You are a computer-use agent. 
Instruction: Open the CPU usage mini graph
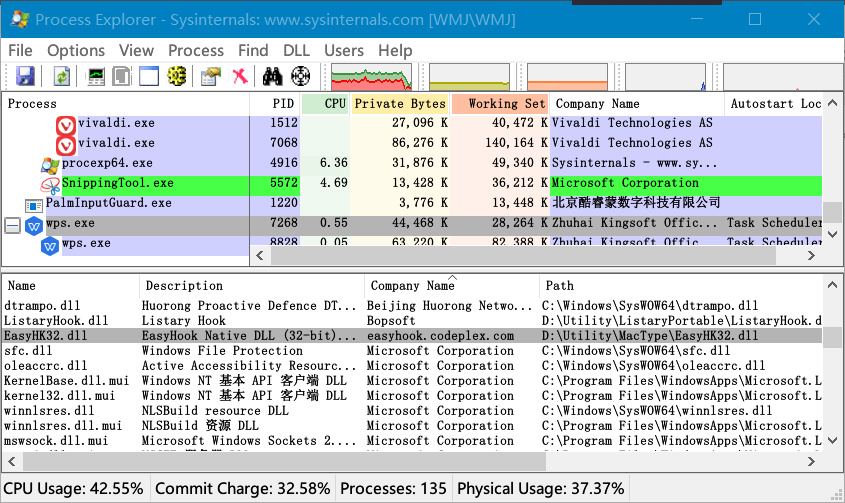(371, 77)
